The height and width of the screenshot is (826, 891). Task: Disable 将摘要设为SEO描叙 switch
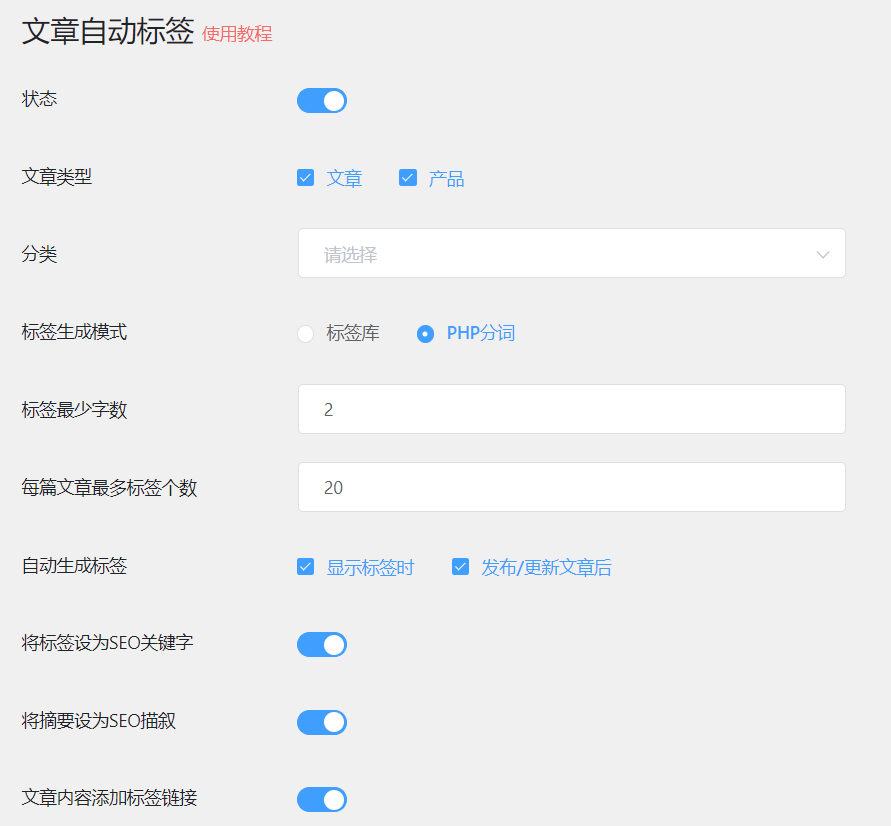(322, 722)
